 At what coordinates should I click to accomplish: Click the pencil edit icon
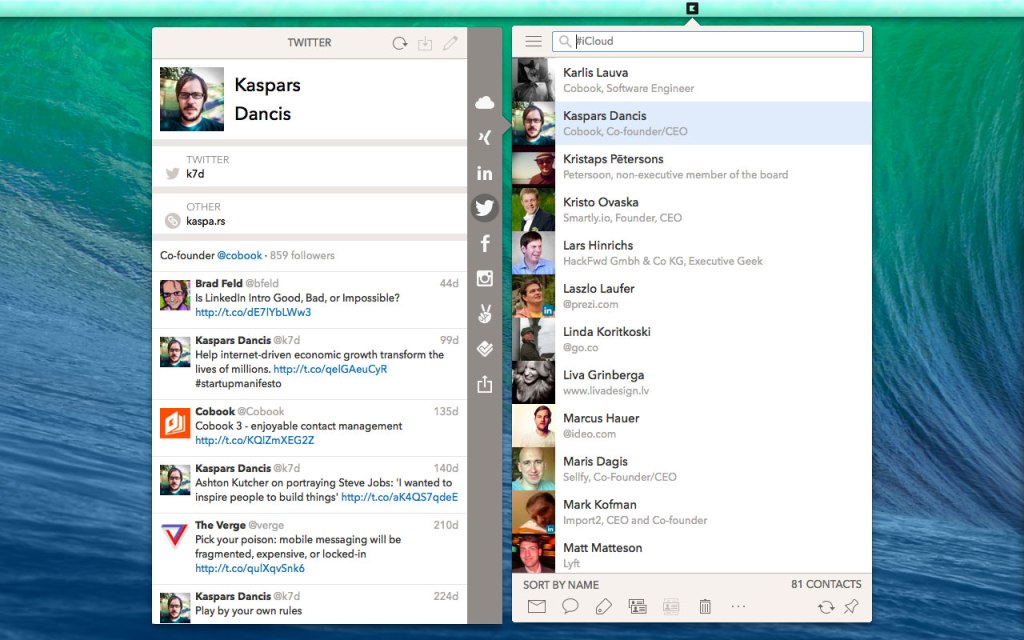[x=451, y=43]
